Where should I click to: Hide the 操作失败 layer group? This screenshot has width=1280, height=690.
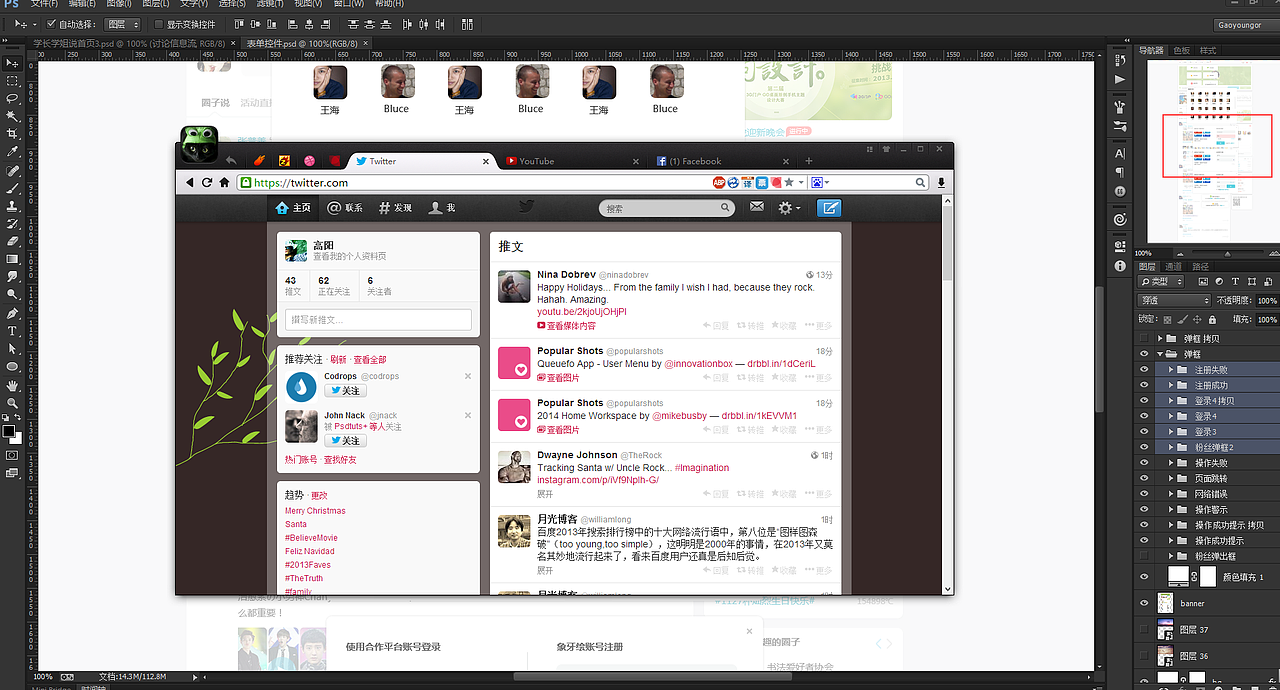(1145, 463)
